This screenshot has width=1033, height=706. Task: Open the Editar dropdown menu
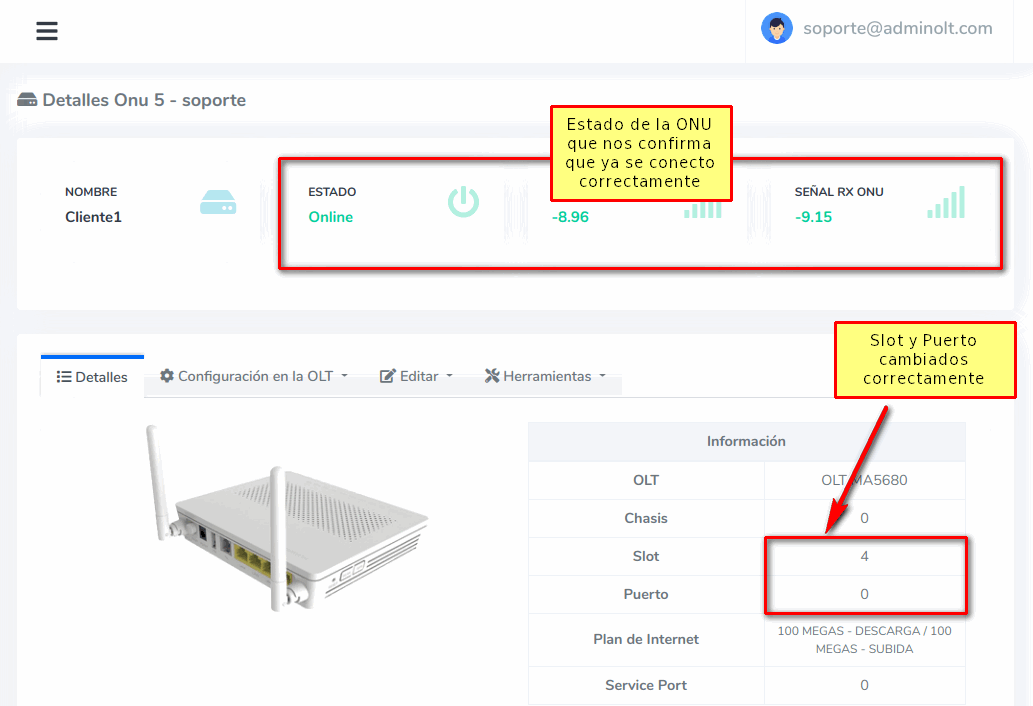point(417,376)
